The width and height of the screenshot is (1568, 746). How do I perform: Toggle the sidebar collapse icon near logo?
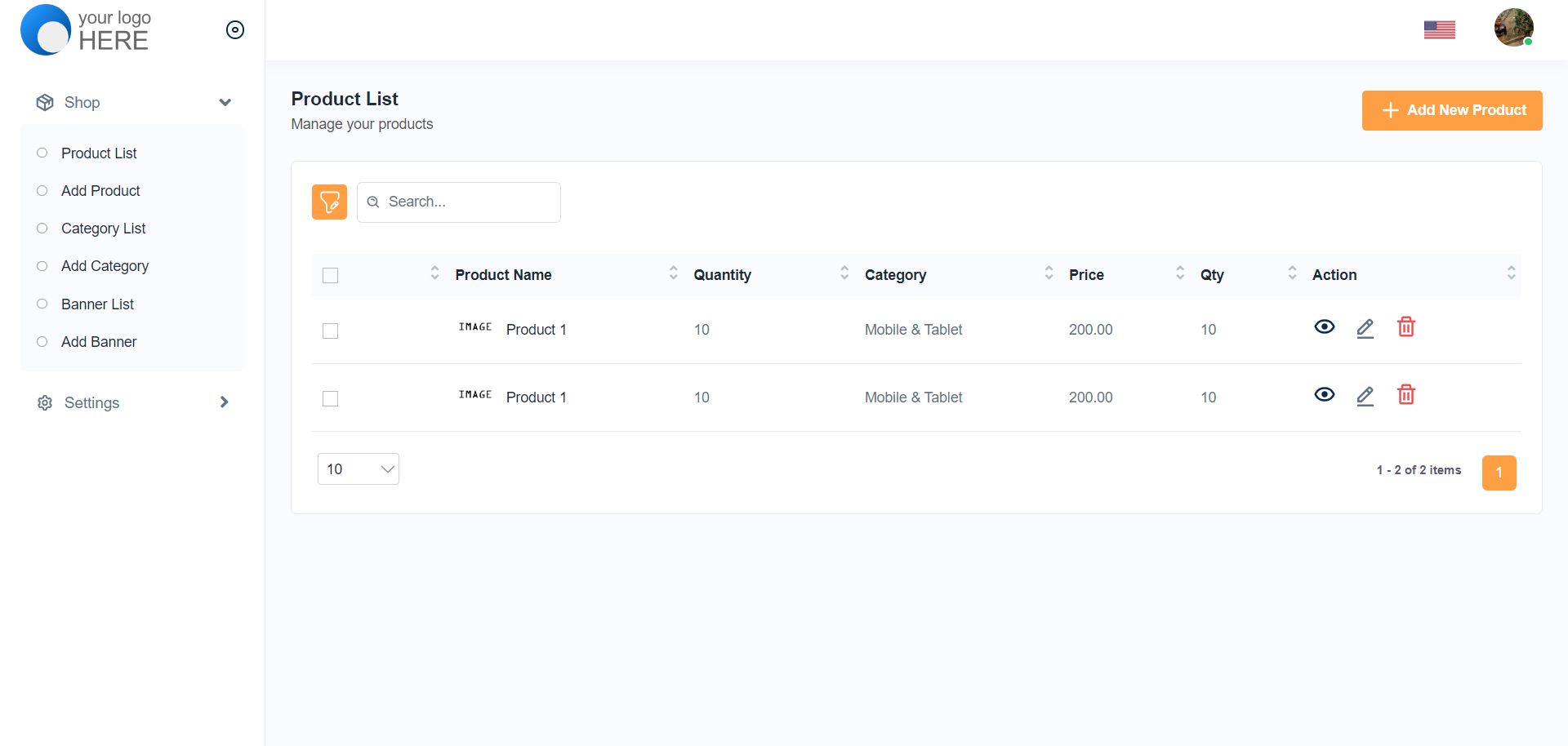(x=235, y=30)
